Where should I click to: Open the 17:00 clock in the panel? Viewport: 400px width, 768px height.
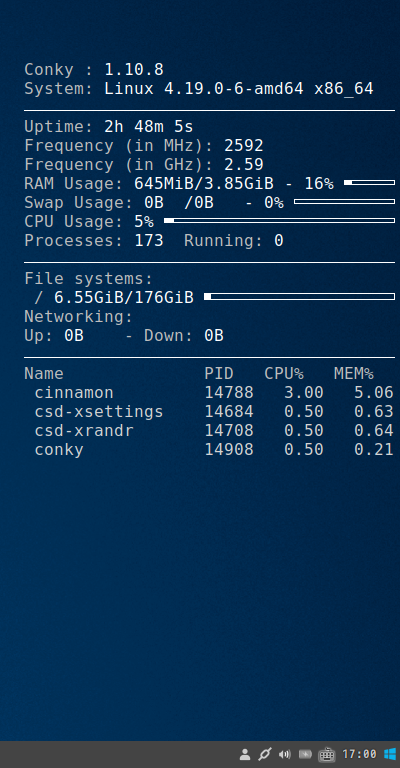(359, 754)
